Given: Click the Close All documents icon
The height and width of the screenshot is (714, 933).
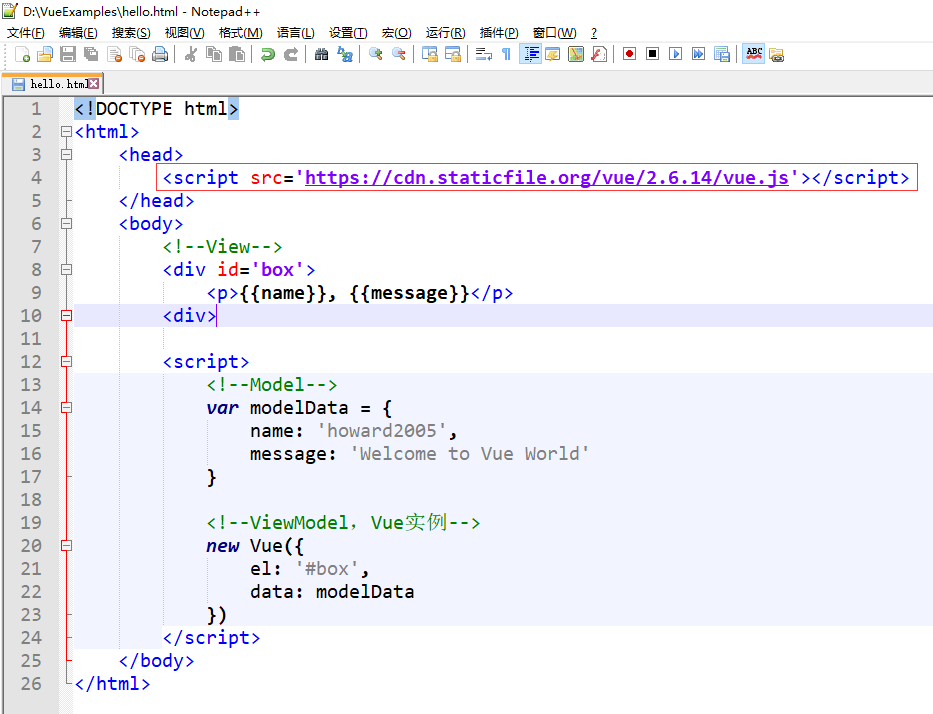Looking at the screenshot, I should (137, 55).
